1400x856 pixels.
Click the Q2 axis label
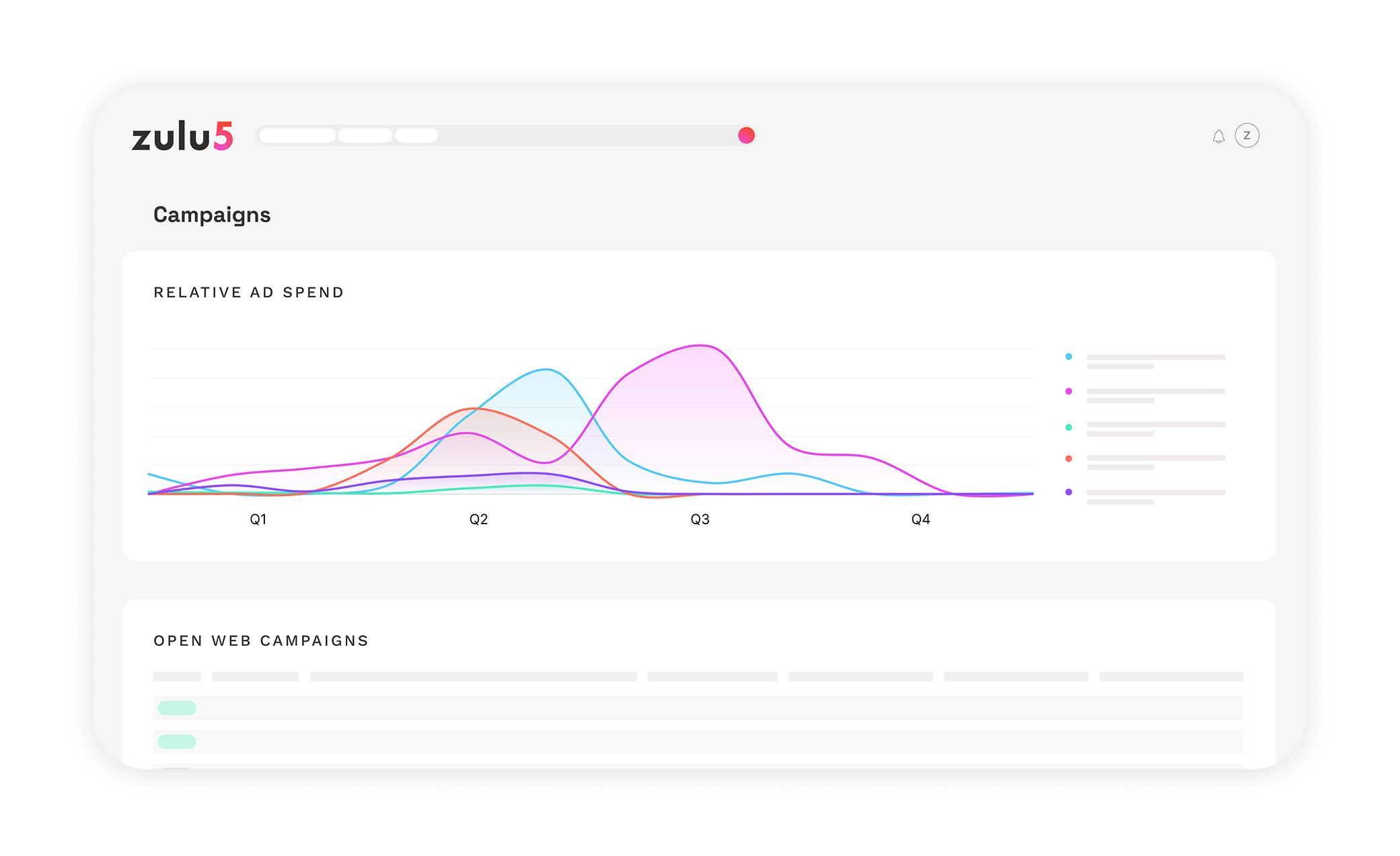point(478,520)
